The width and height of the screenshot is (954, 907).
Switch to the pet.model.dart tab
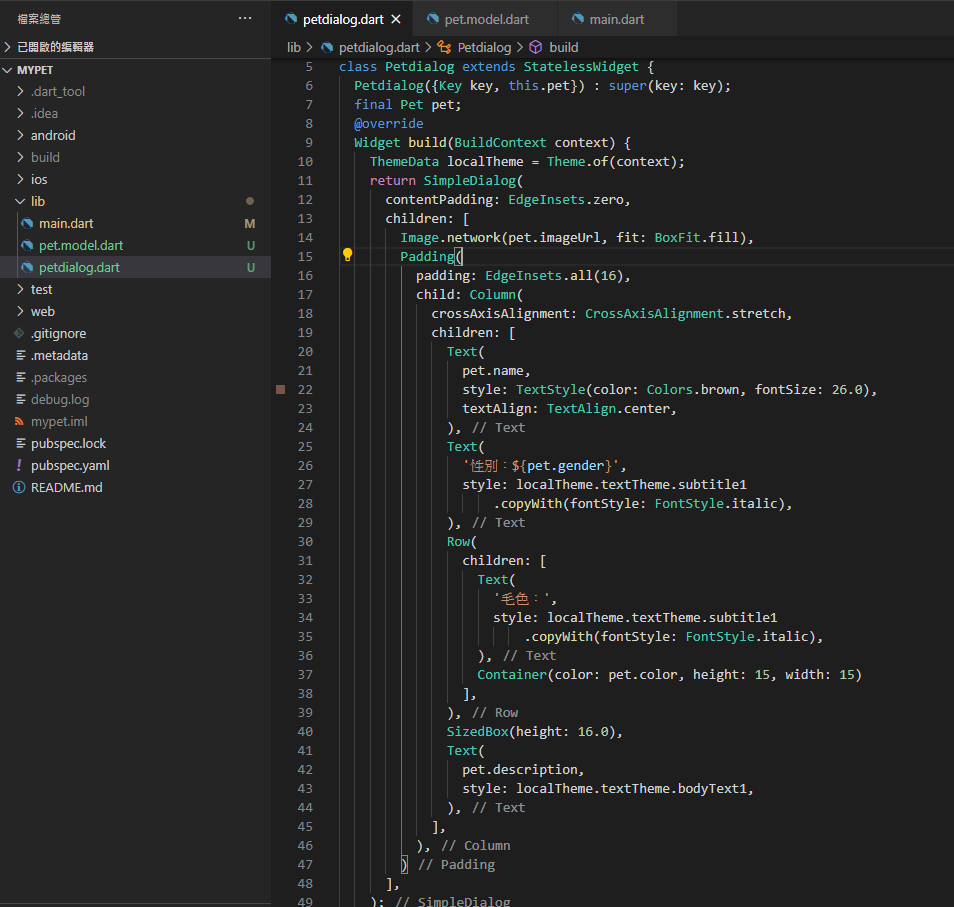(x=486, y=19)
